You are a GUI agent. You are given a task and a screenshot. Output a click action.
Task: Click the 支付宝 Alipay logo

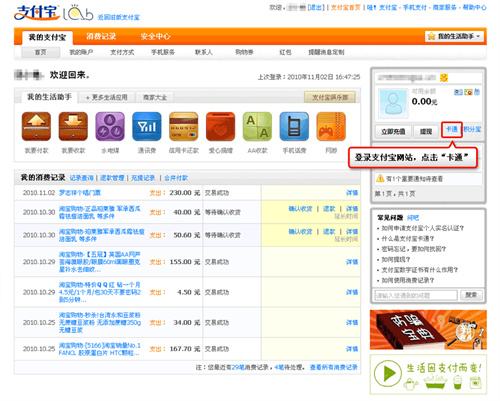(37, 13)
